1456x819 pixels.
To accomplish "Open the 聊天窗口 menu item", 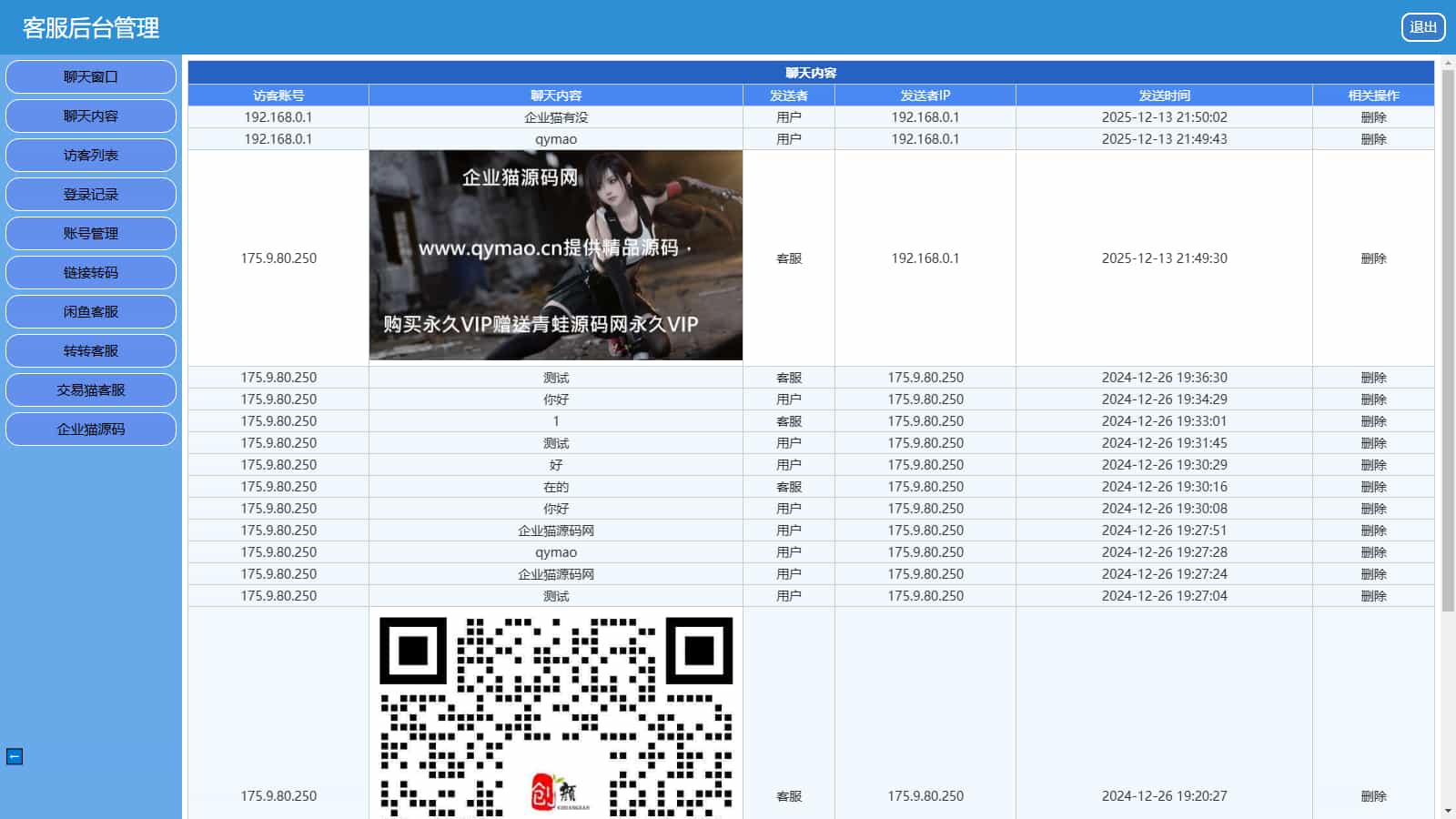I will tap(91, 77).
